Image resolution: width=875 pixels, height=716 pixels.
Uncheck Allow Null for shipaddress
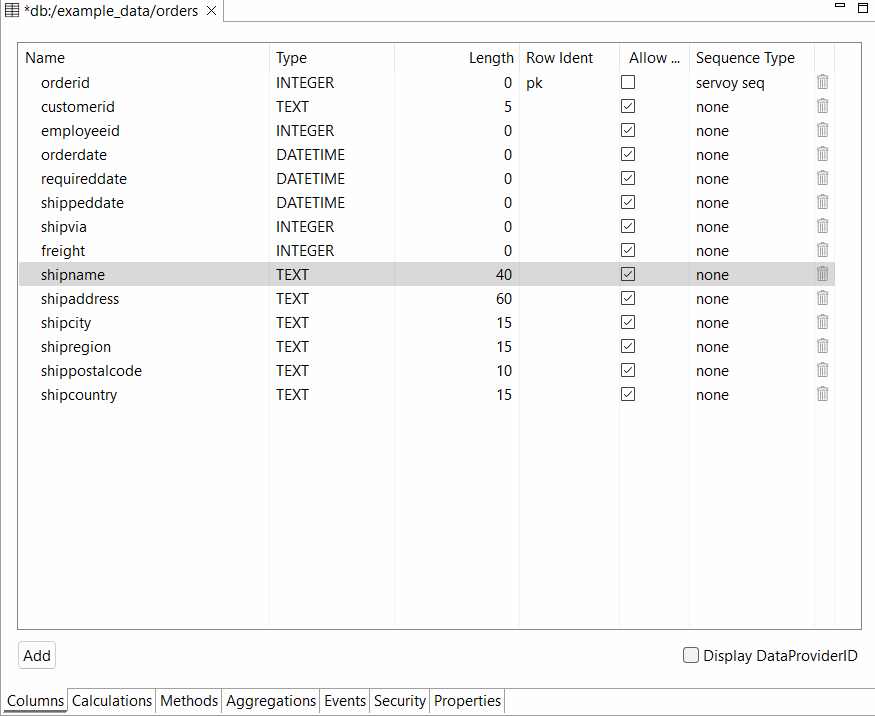pyautogui.click(x=628, y=298)
